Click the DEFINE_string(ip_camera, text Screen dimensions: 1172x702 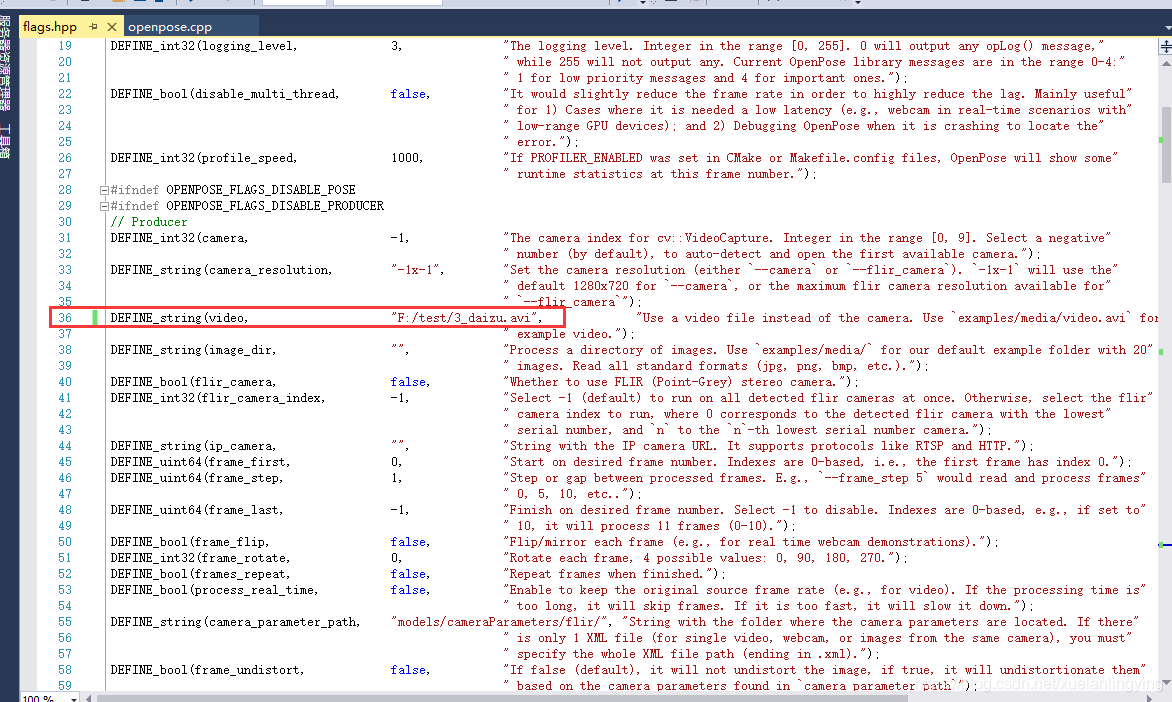[x=193, y=446]
